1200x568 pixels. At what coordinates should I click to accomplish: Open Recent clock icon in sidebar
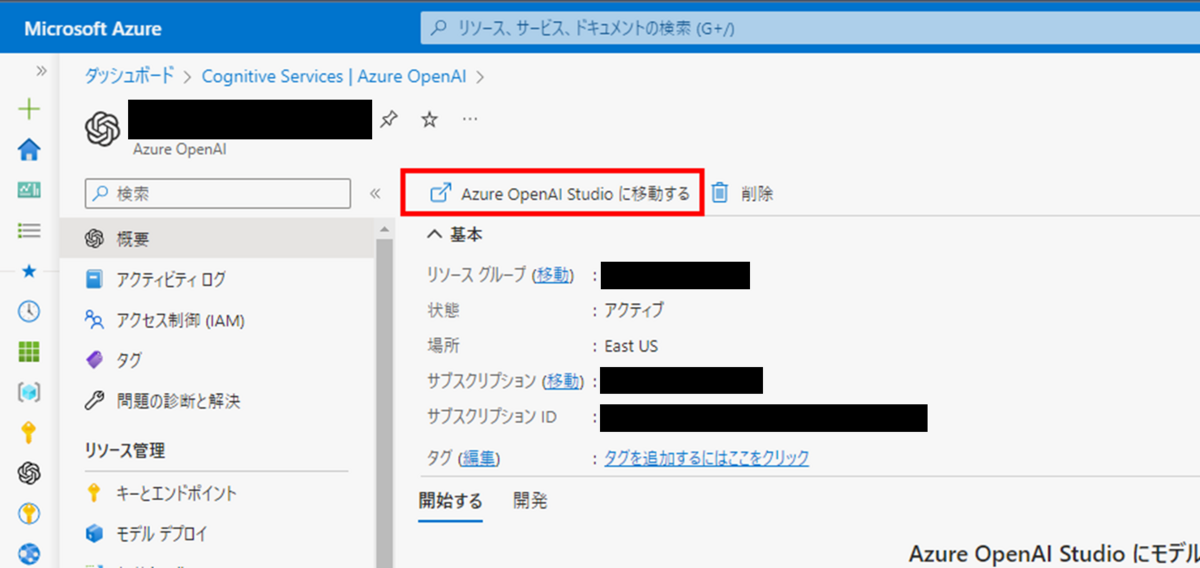tap(30, 311)
